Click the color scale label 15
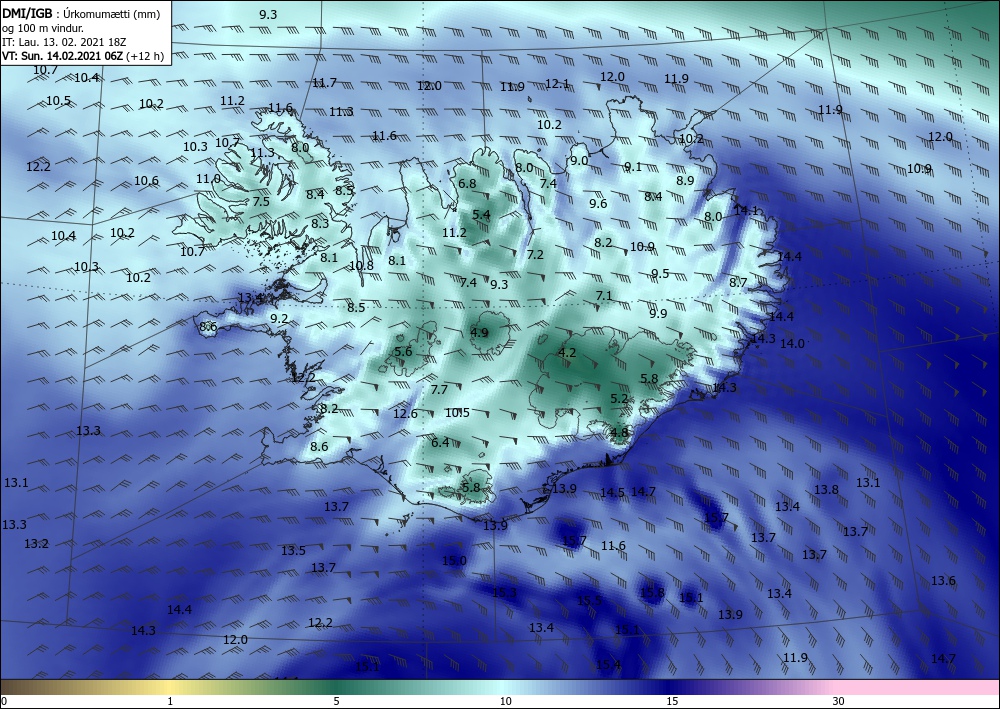The image size is (1000, 709). click(672, 701)
